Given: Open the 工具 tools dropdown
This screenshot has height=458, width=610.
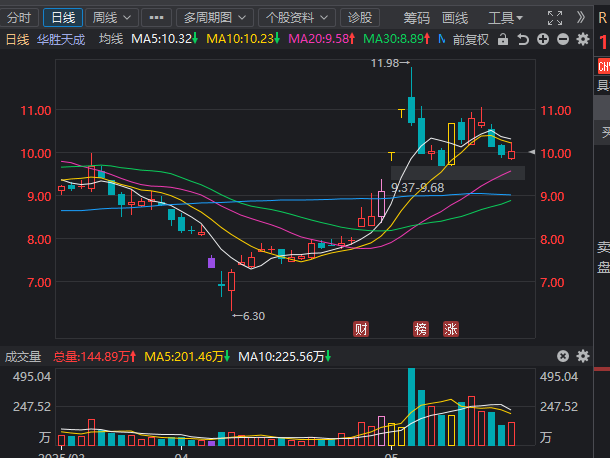Looking at the screenshot, I should [506, 17].
